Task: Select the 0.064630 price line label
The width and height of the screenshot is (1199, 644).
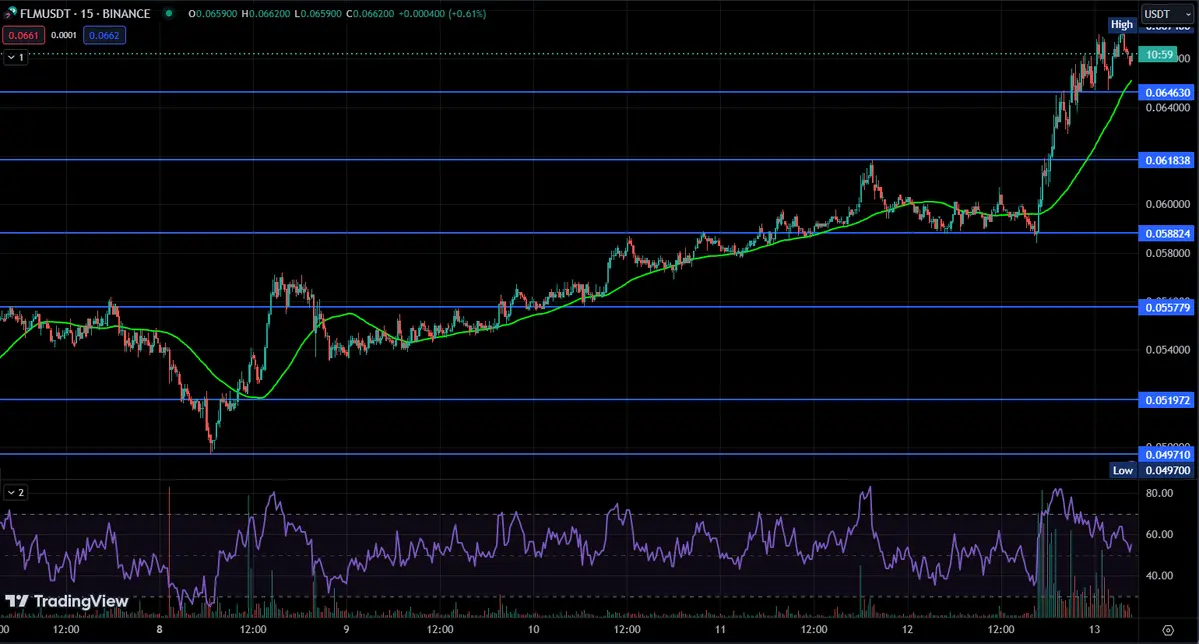Action: click(x=1167, y=93)
